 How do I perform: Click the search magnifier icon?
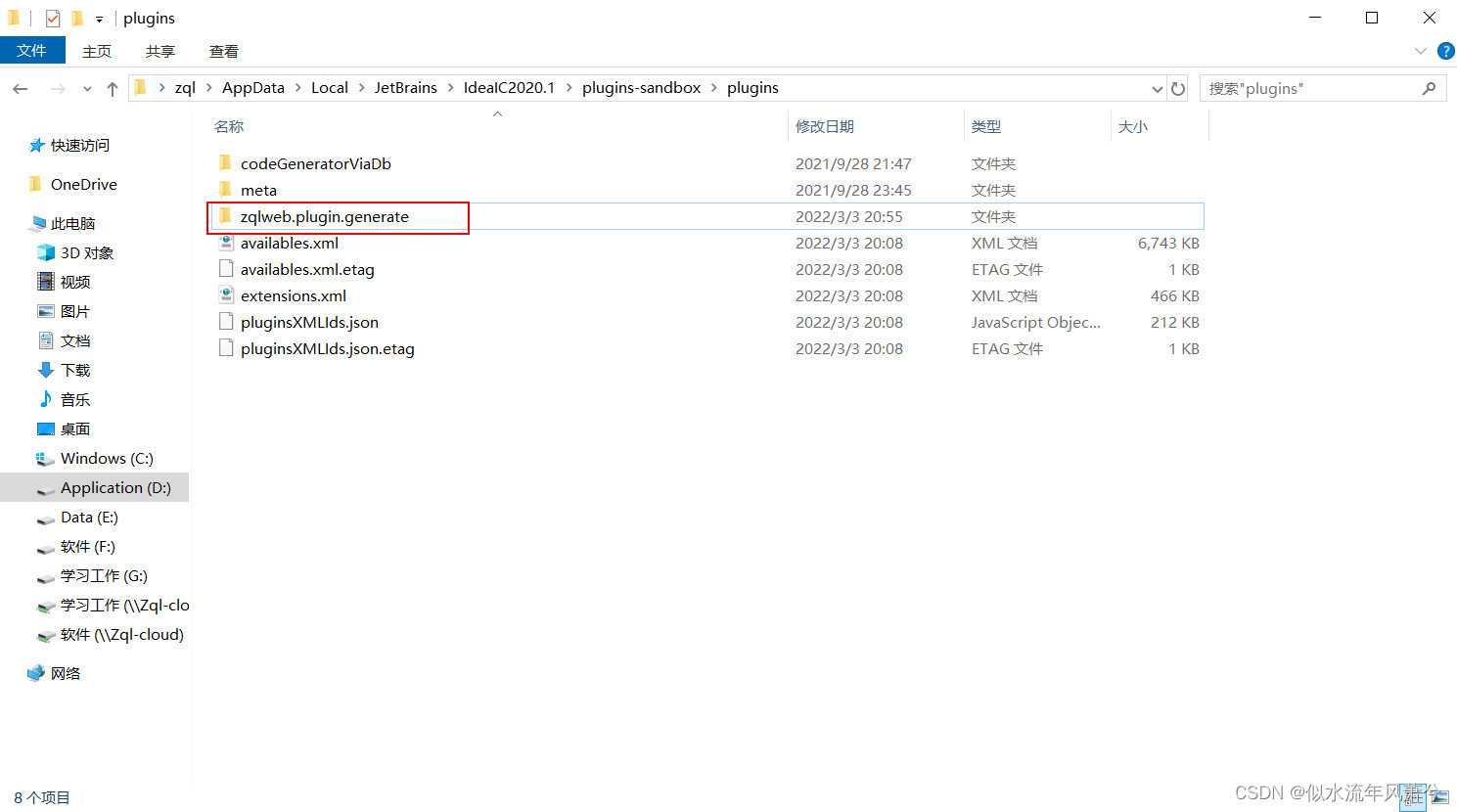pyautogui.click(x=1429, y=88)
